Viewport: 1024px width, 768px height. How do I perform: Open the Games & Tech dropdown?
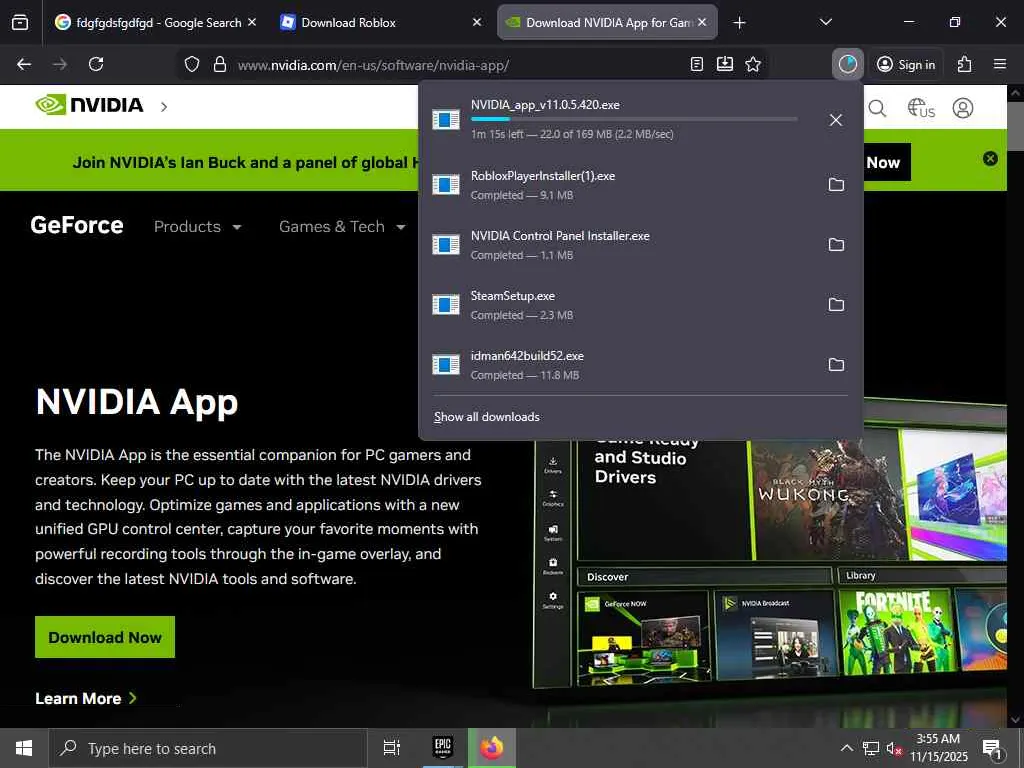[x=342, y=227]
